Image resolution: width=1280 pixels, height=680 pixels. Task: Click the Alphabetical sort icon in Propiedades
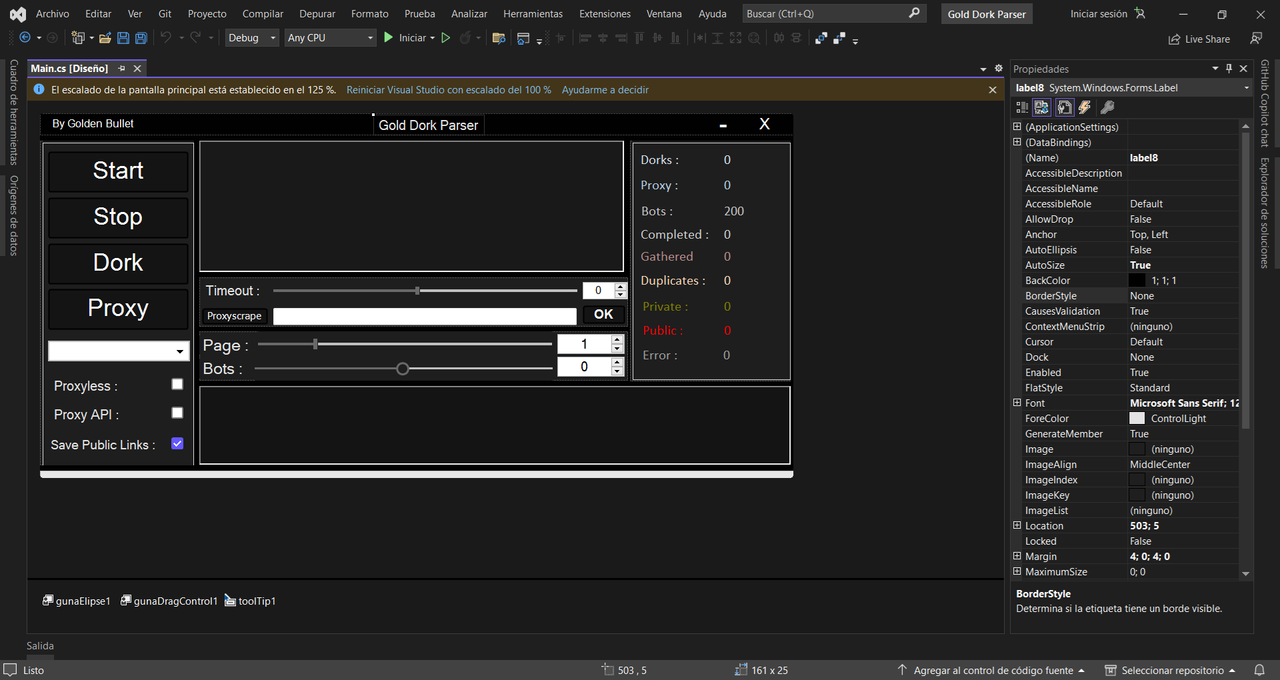pyautogui.click(x=1041, y=107)
